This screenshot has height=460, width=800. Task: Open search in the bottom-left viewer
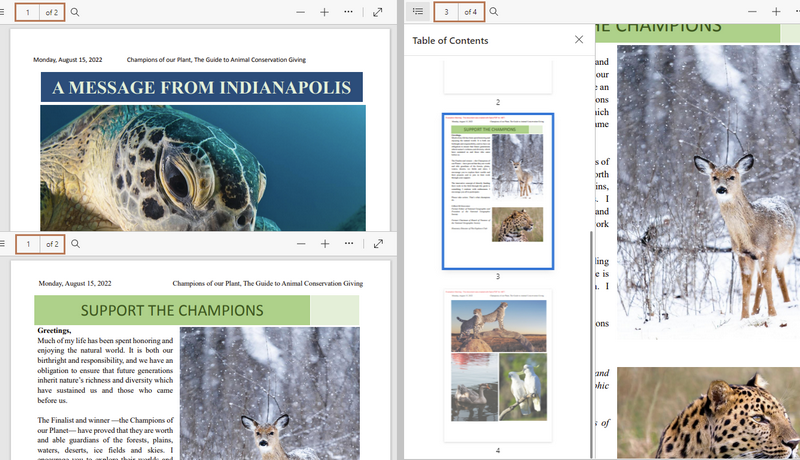coord(75,244)
